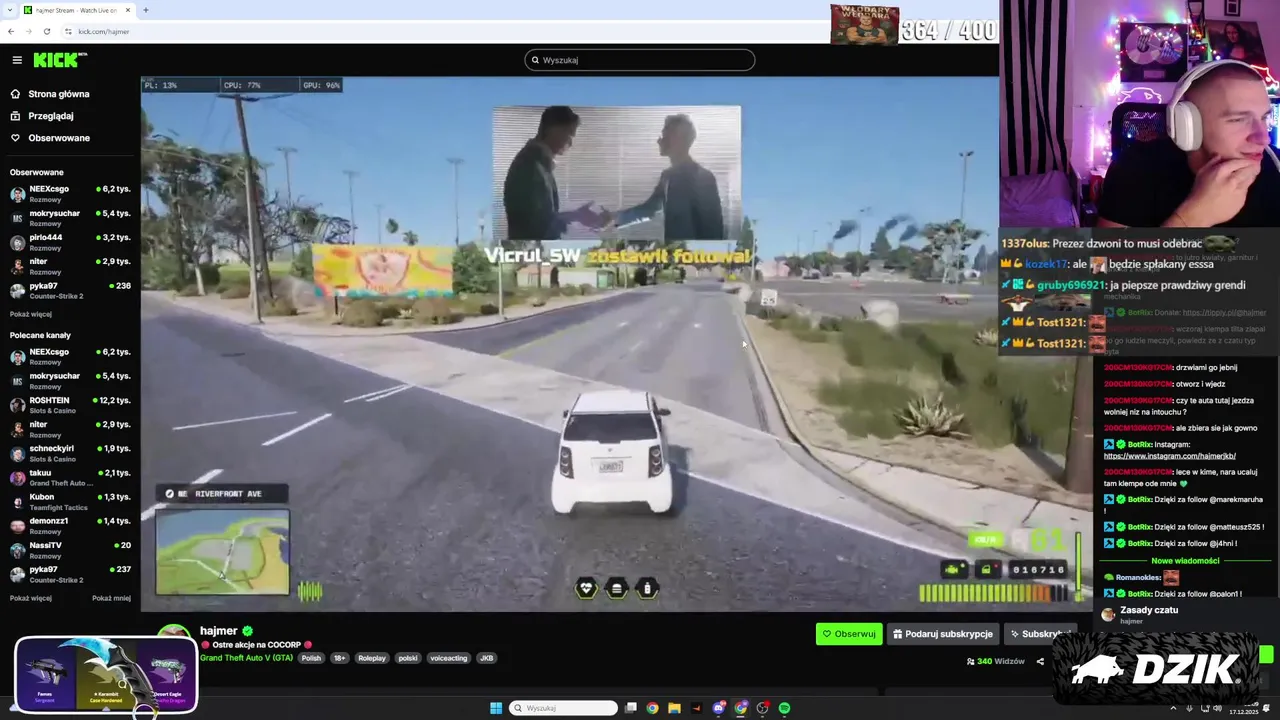
Task: Open schneckyirl recommended channel
Action: (70, 453)
